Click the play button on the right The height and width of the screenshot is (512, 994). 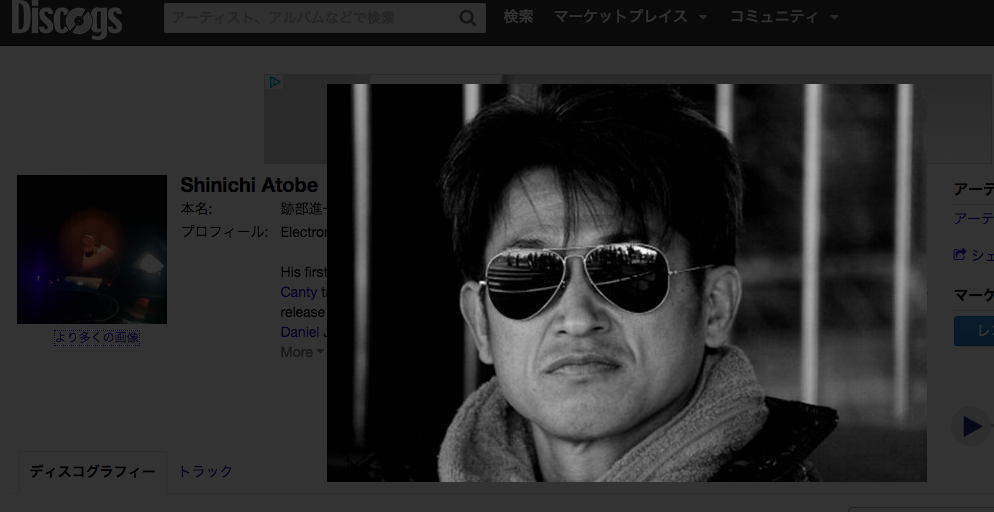(x=972, y=426)
